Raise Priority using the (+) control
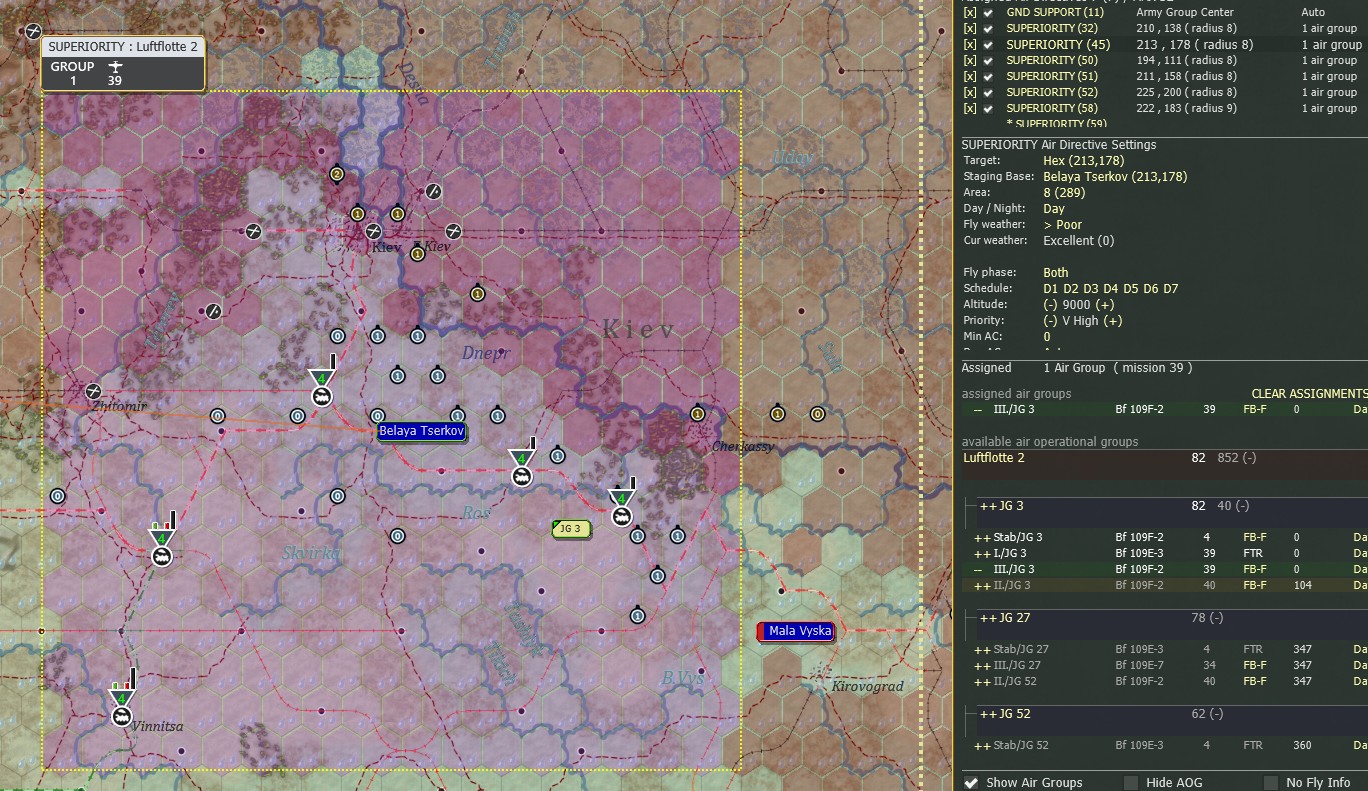Viewport: 1368px width, 791px height. click(1113, 320)
